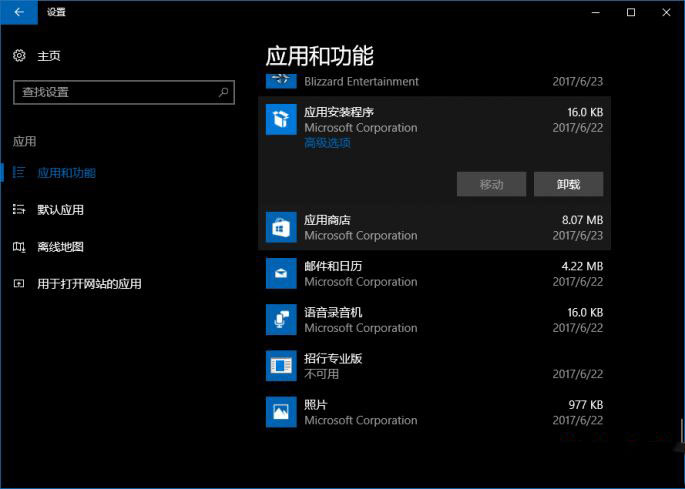Click the 977 KB size value
The height and width of the screenshot is (489, 685).
point(585,405)
